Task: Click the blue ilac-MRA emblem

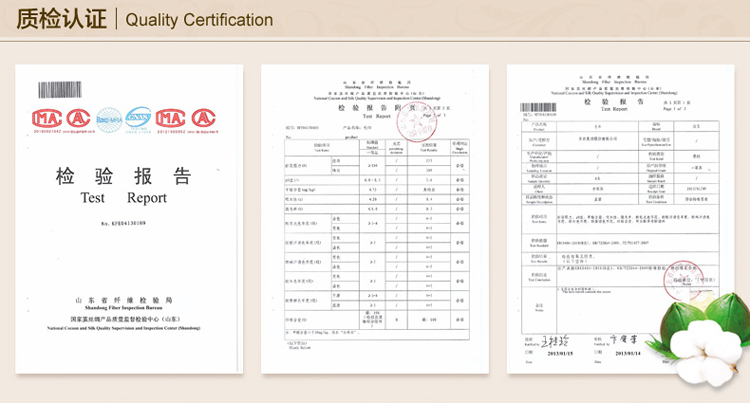Action: [108, 118]
